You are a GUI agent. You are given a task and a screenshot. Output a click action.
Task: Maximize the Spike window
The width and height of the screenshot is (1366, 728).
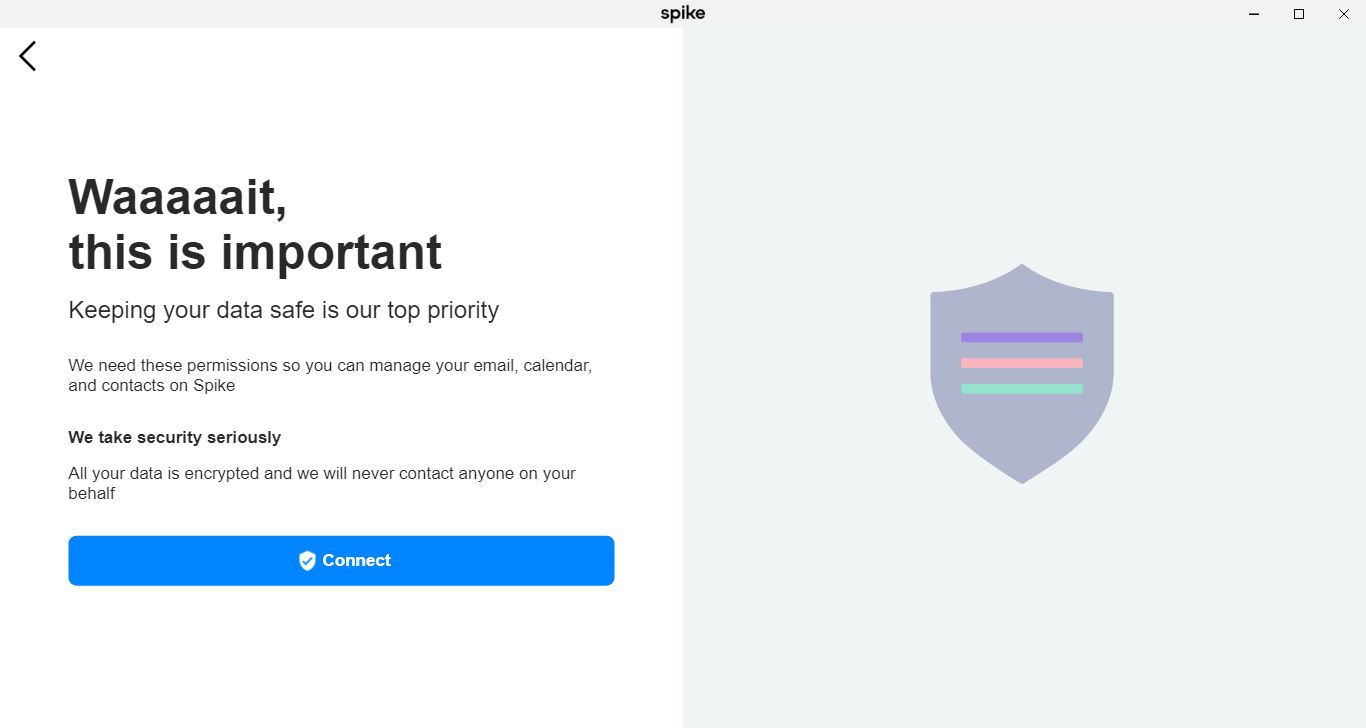1299,14
